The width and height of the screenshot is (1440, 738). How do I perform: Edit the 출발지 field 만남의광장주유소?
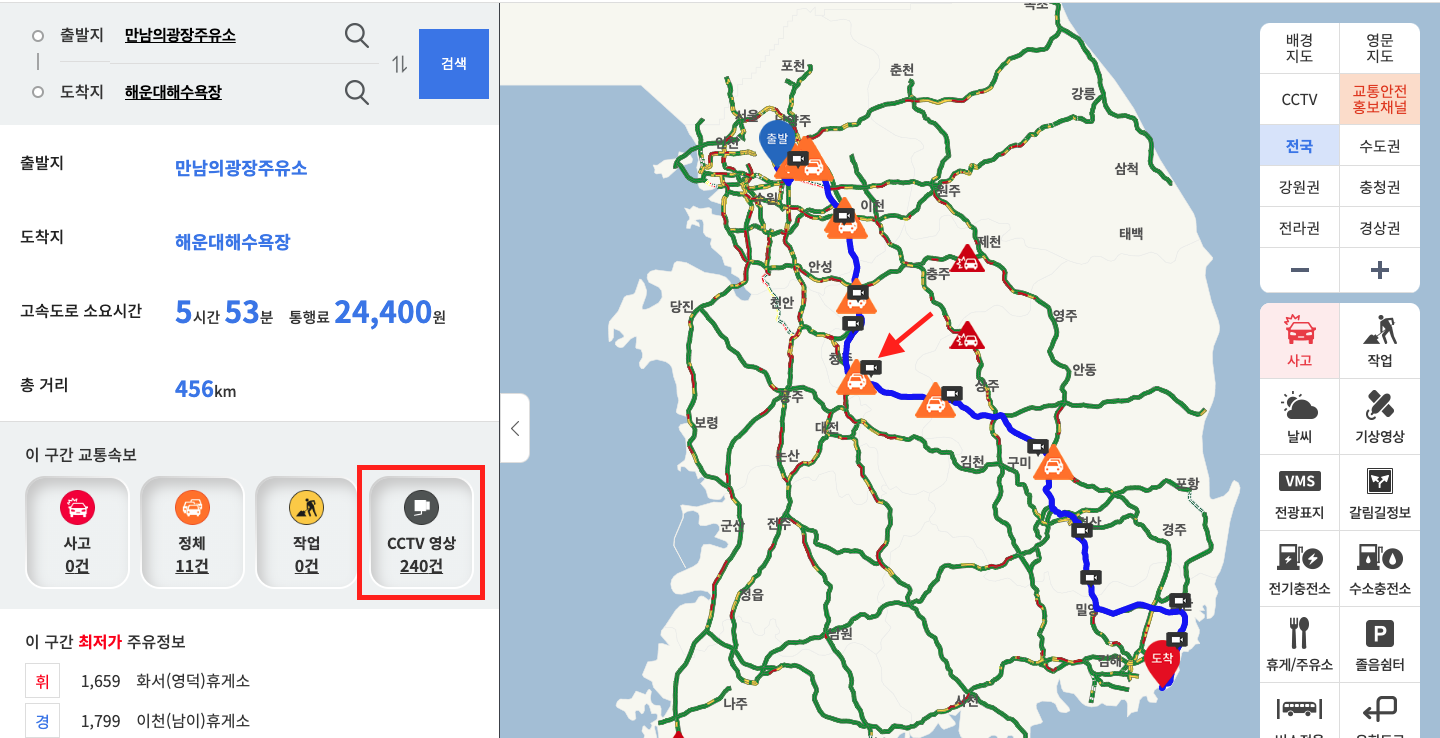tap(180, 36)
